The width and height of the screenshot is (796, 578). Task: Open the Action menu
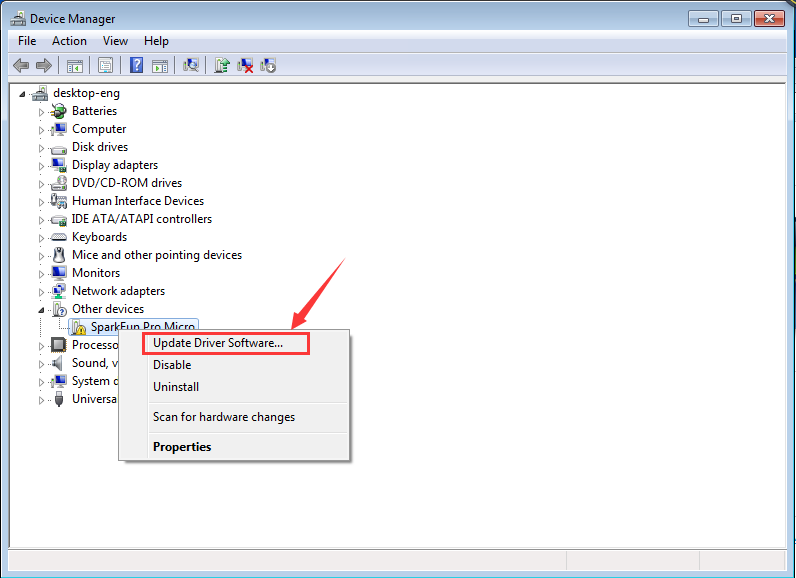tap(69, 41)
